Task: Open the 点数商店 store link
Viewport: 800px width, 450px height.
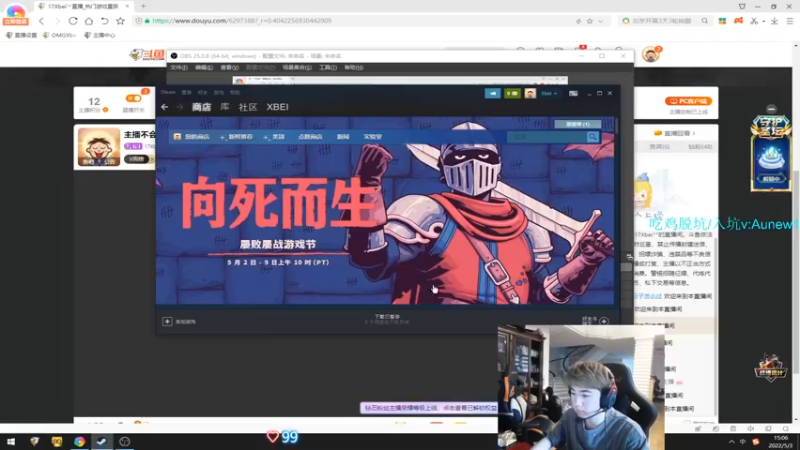Action: (x=310, y=137)
